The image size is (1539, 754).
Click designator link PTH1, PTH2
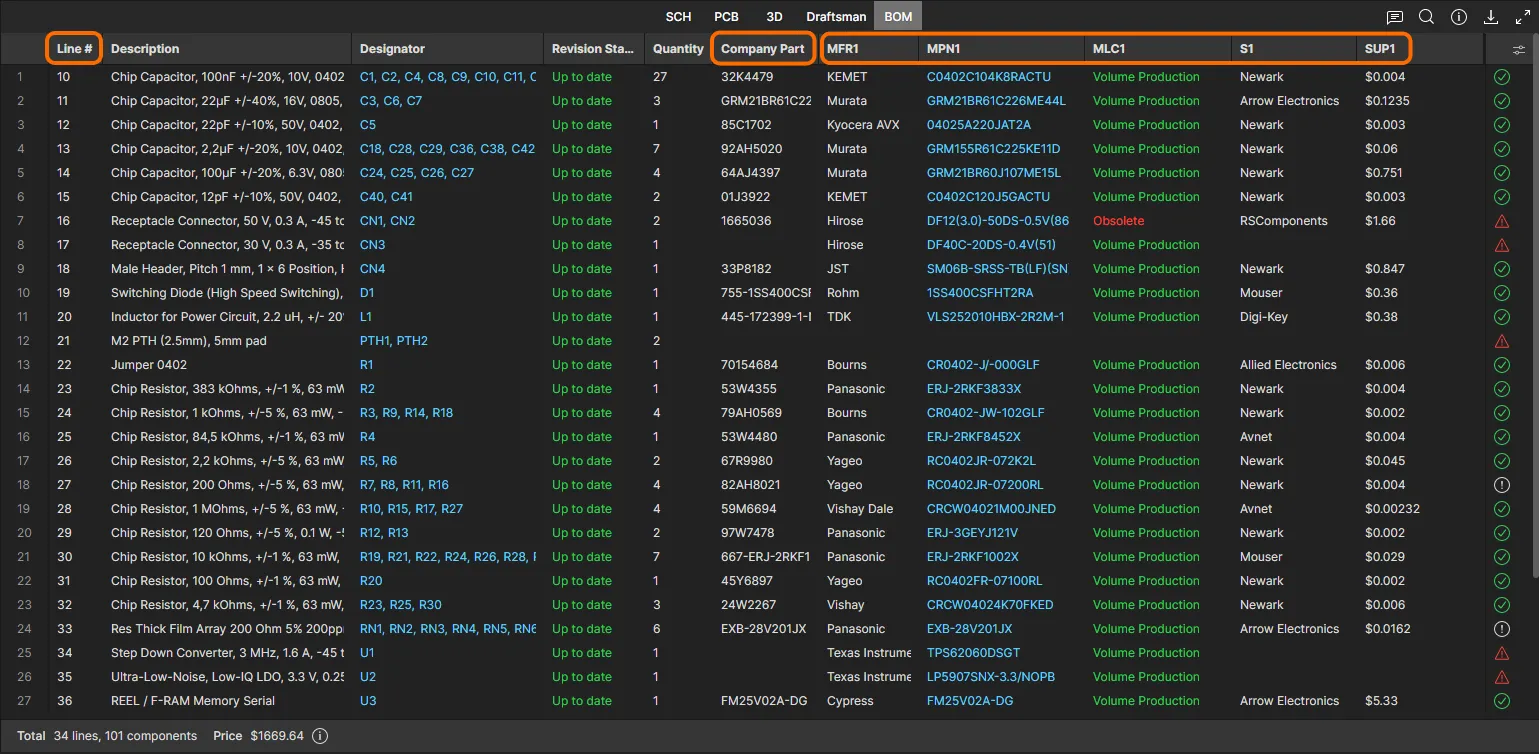pyautogui.click(x=394, y=341)
